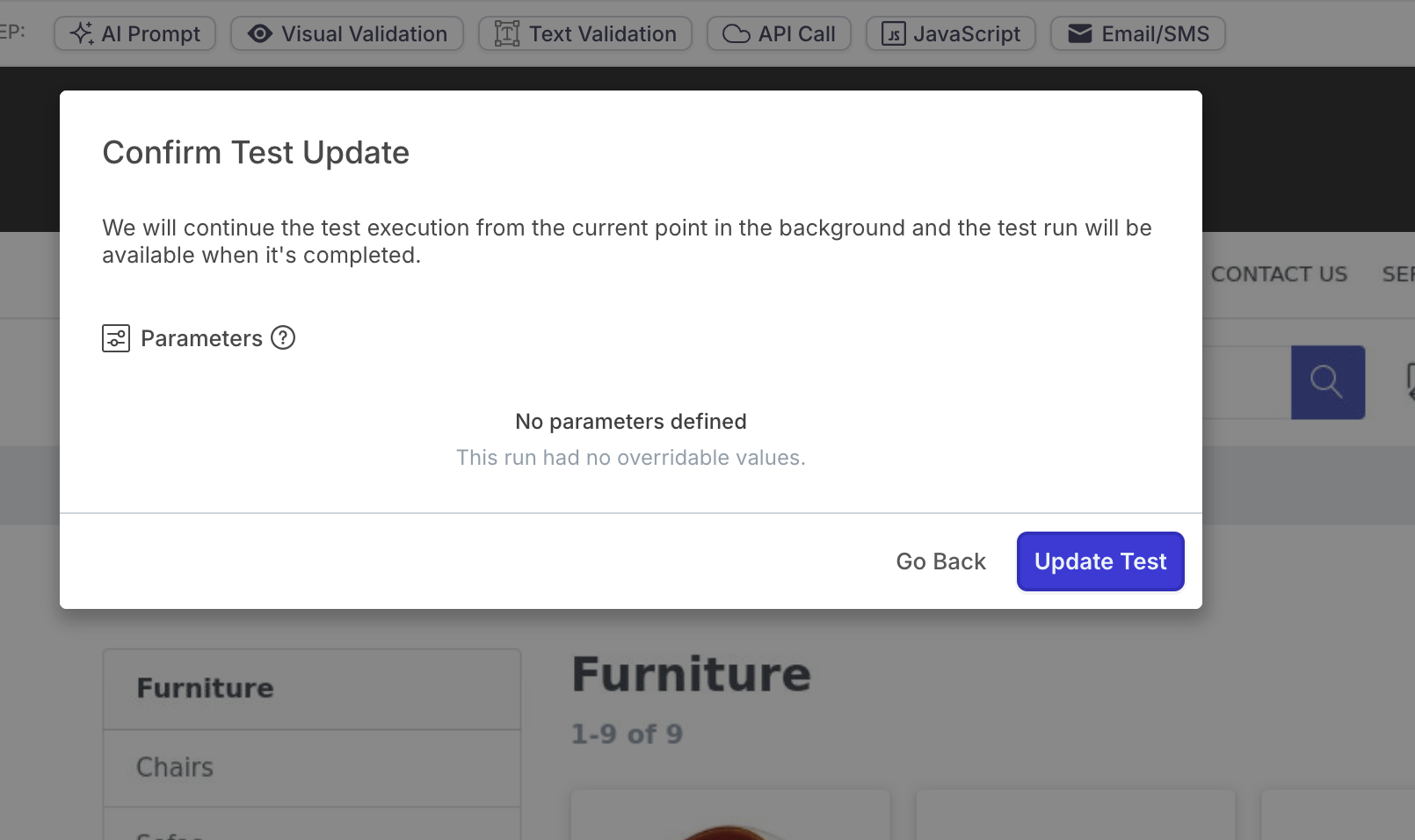The image size is (1415, 840).
Task: Select the Chairs category in sidebar
Action: [175, 767]
